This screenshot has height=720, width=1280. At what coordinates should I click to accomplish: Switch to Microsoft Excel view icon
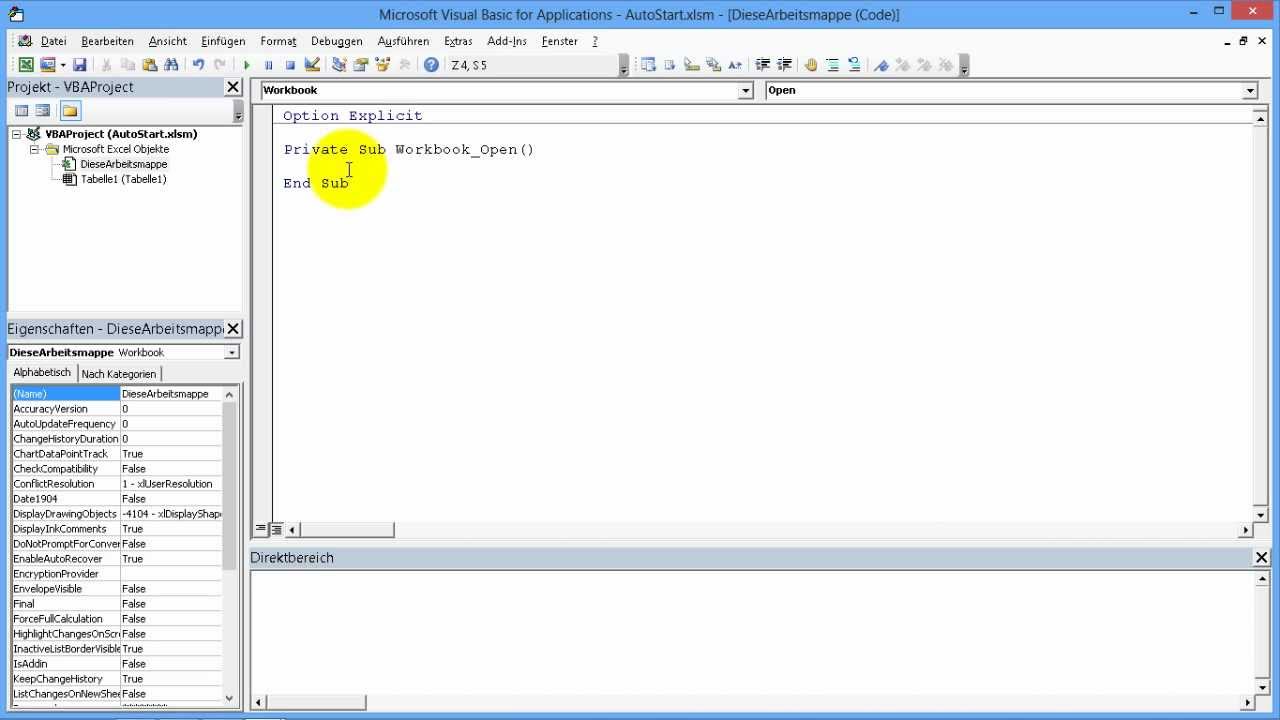pos(26,65)
